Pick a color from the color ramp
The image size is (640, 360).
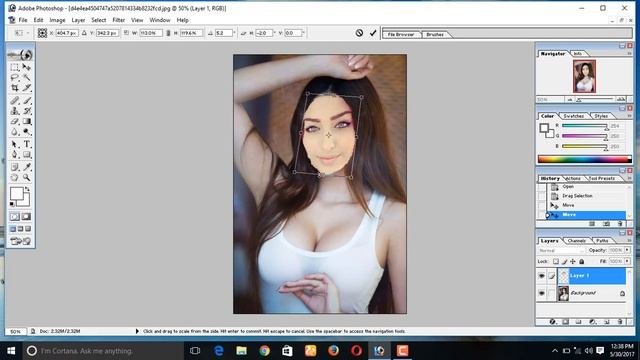tap(584, 159)
